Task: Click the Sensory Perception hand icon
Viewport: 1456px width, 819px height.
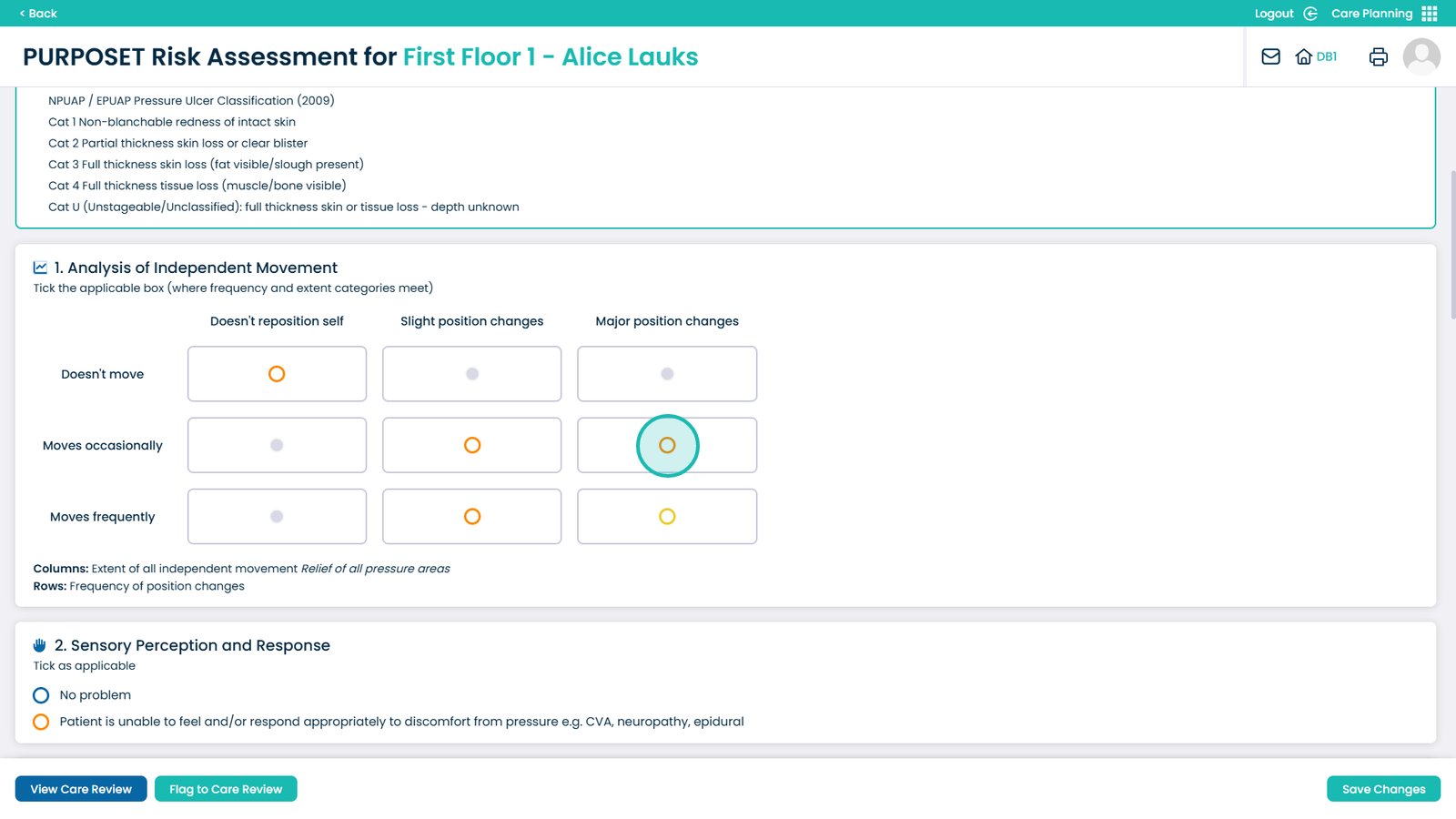Action: pyautogui.click(x=40, y=645)
